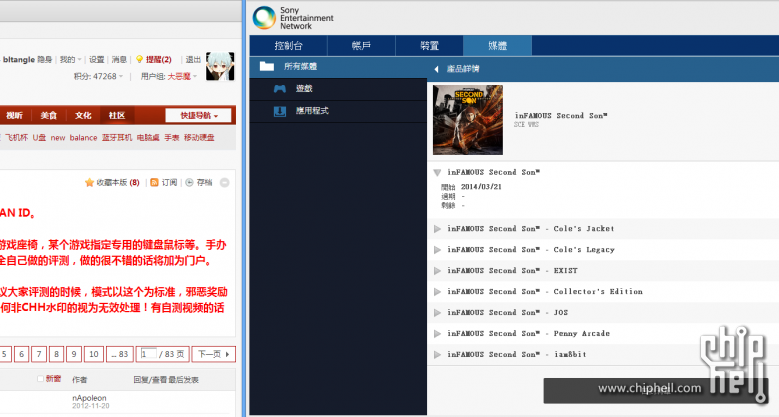Click the balance hot search tag
This screenshot has height=417, width=779.
(83, 138)
